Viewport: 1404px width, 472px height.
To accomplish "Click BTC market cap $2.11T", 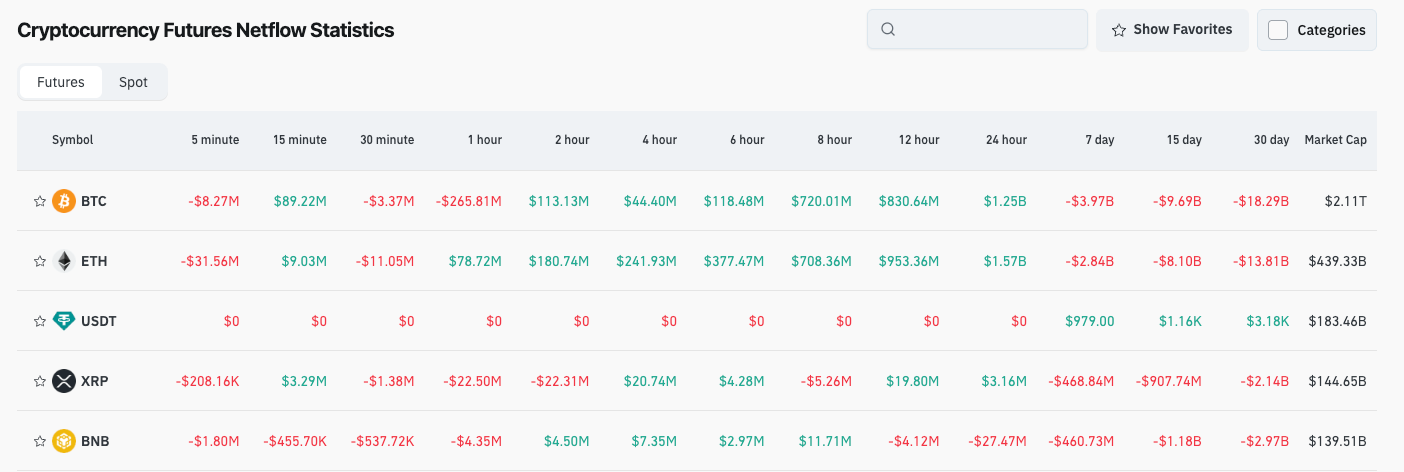I will click(1345, 201).
